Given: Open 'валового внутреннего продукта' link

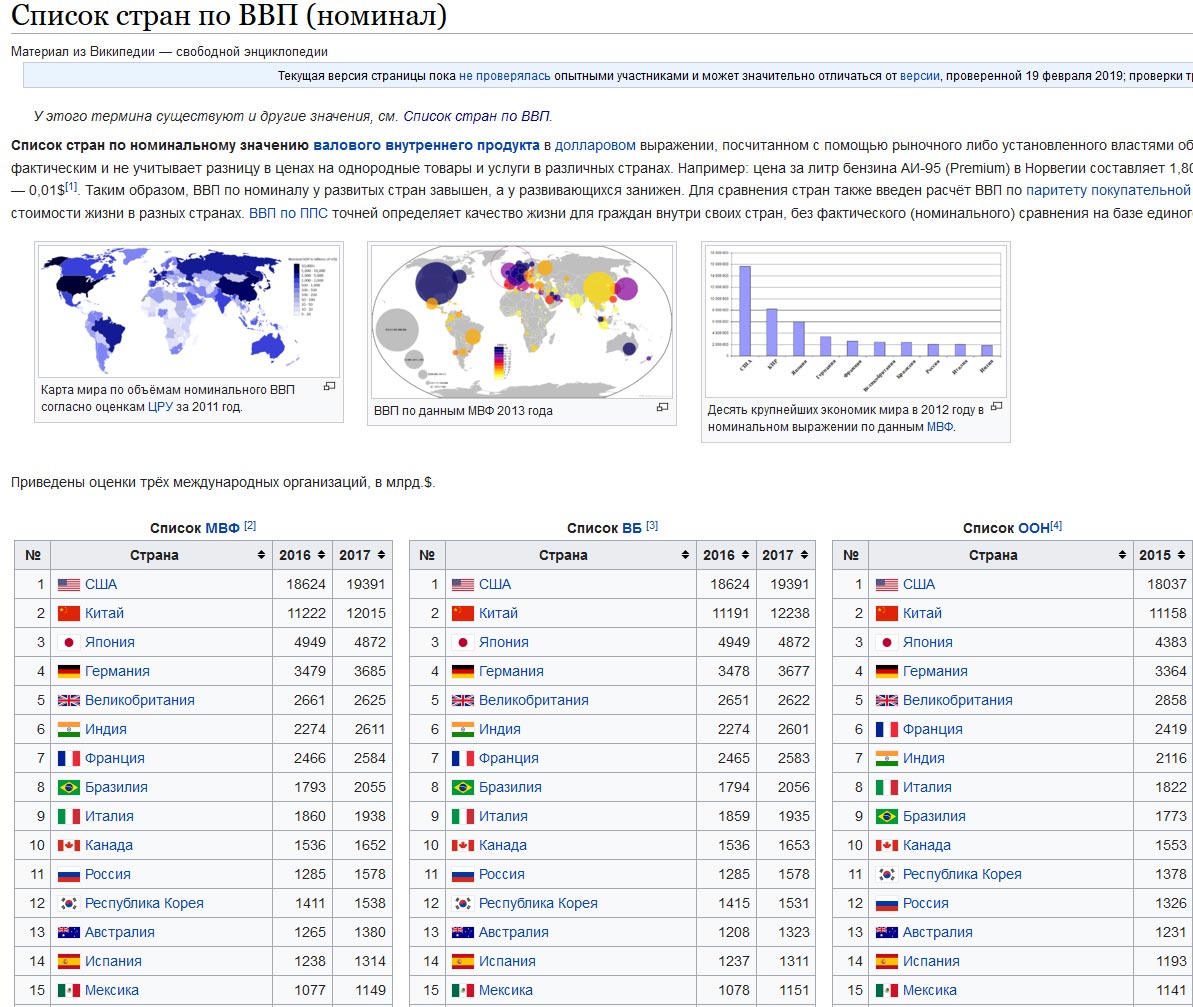Looking at the screenshot, I should [426, 145].
